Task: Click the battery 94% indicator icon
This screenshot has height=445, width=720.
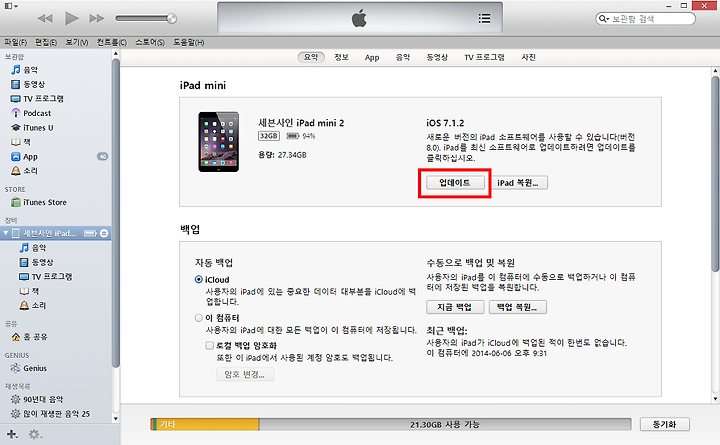Action: pyautogui.click(x=292, y=136)
